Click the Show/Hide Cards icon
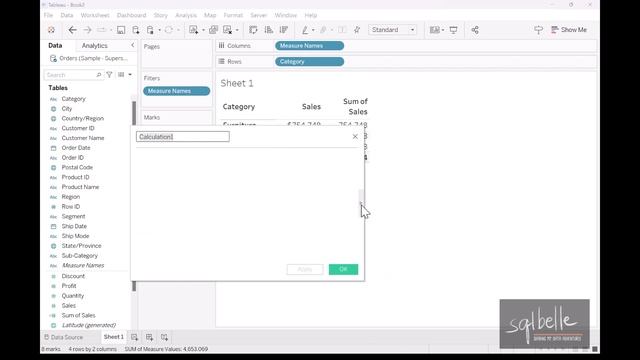Viewport: 640px width, 360px height. pyautogui.click(x=434, y=30)
